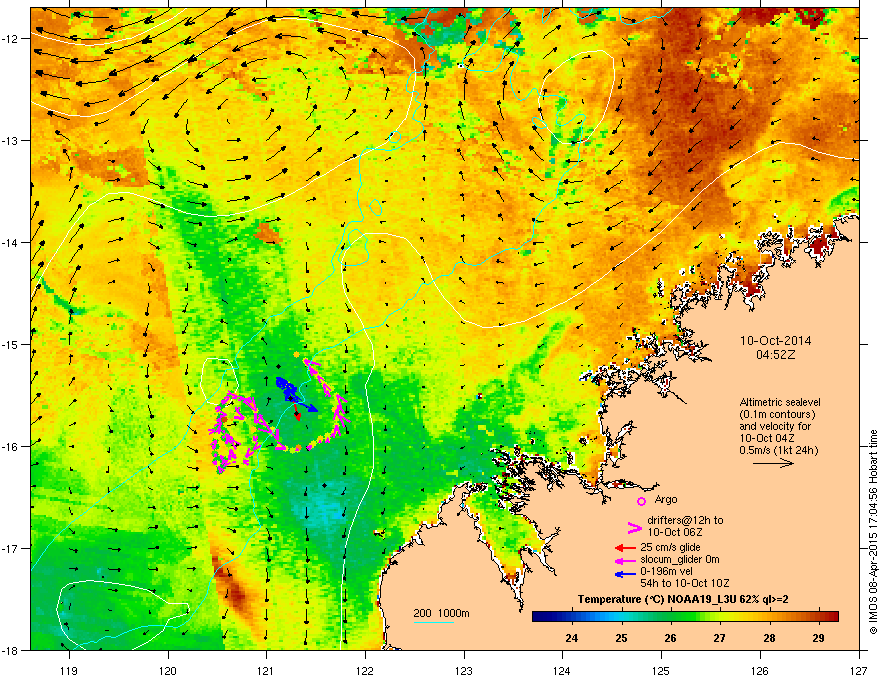Click the latitude axis label -18
Viewport: 880px width, 680px height.
[x=10, y=650]
